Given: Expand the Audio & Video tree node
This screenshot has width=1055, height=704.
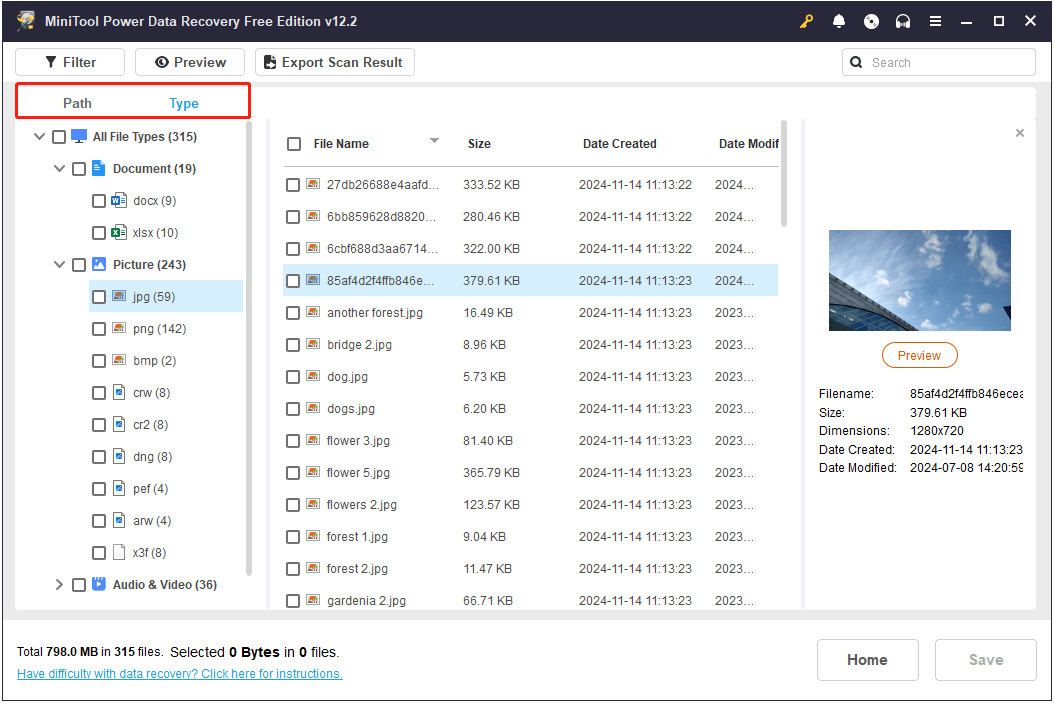Looking at the screenshot, I should [59, 584].
